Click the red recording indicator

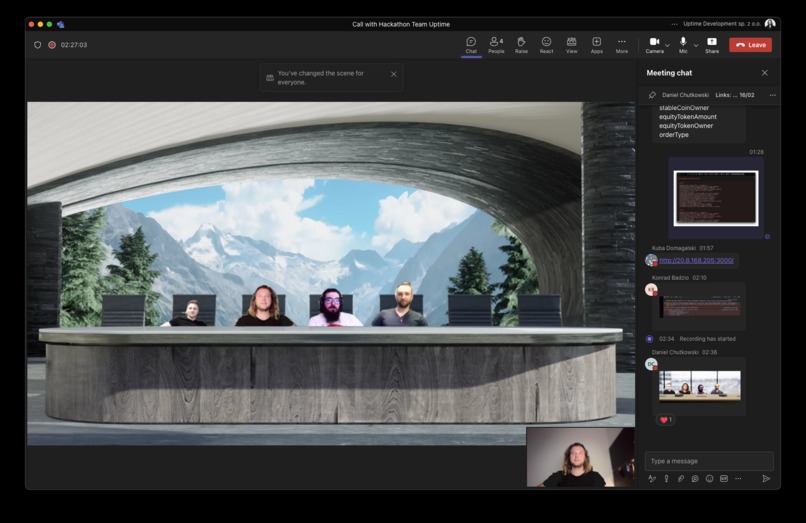52,45
